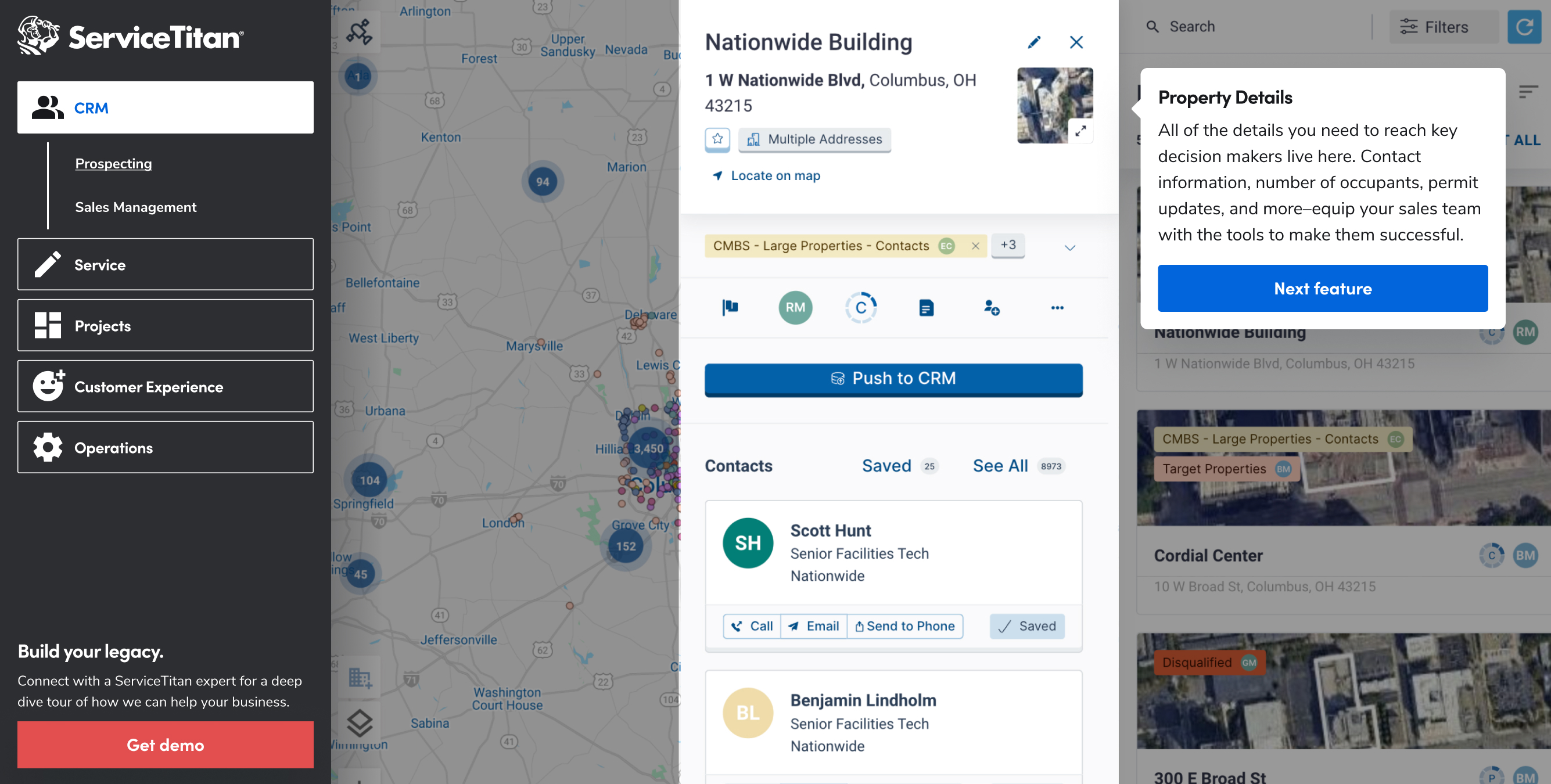This screenshot has height=784, width=1551.
Task: Open the Sales Management menu item
Action: [135, 207]
